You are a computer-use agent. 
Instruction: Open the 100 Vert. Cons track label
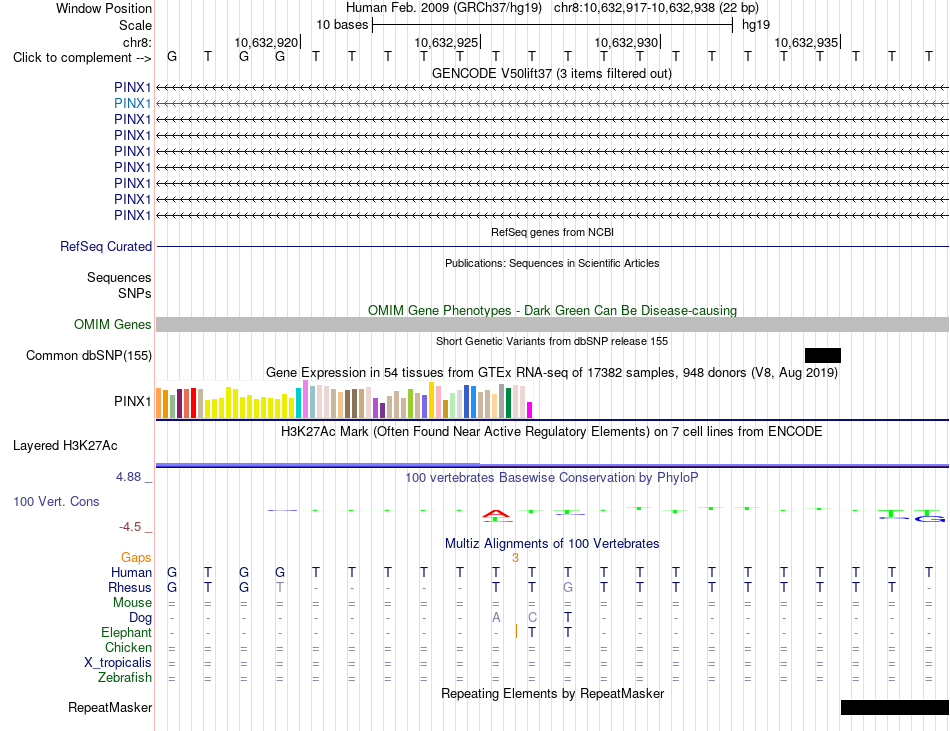pos(56,501)
